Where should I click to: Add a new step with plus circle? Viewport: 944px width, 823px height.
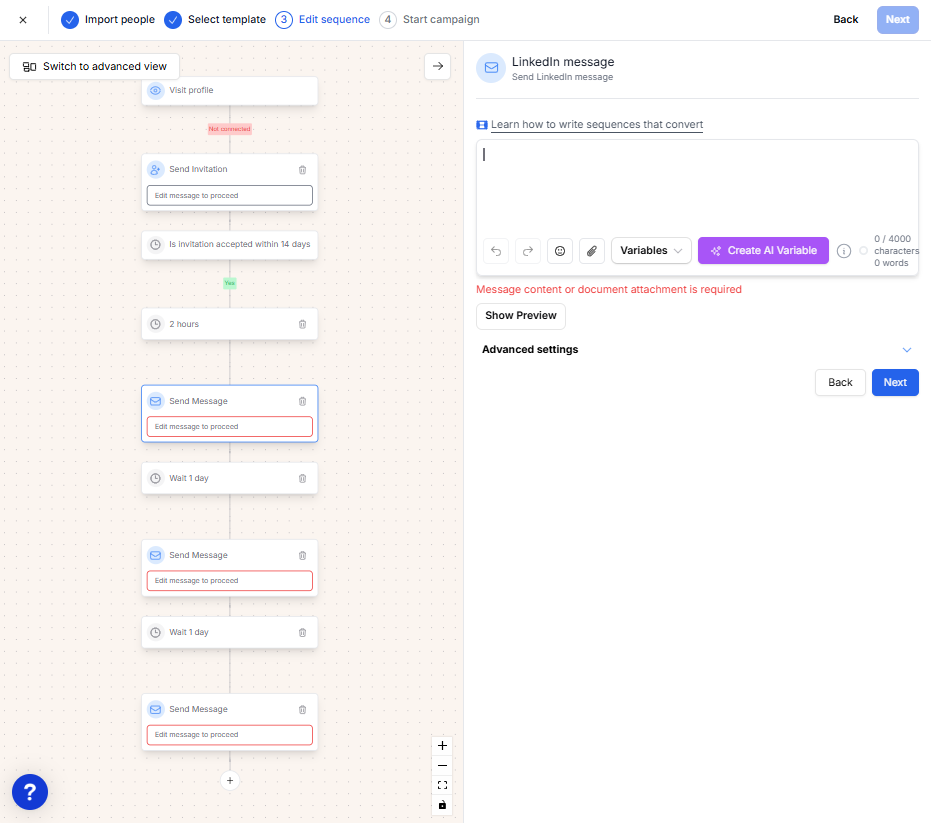point(229,780)
